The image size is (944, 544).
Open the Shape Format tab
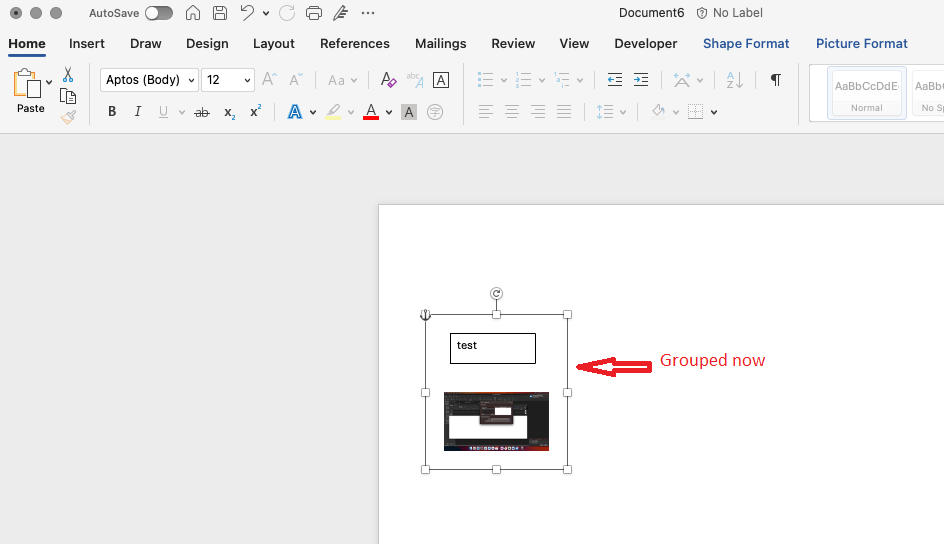746,43
